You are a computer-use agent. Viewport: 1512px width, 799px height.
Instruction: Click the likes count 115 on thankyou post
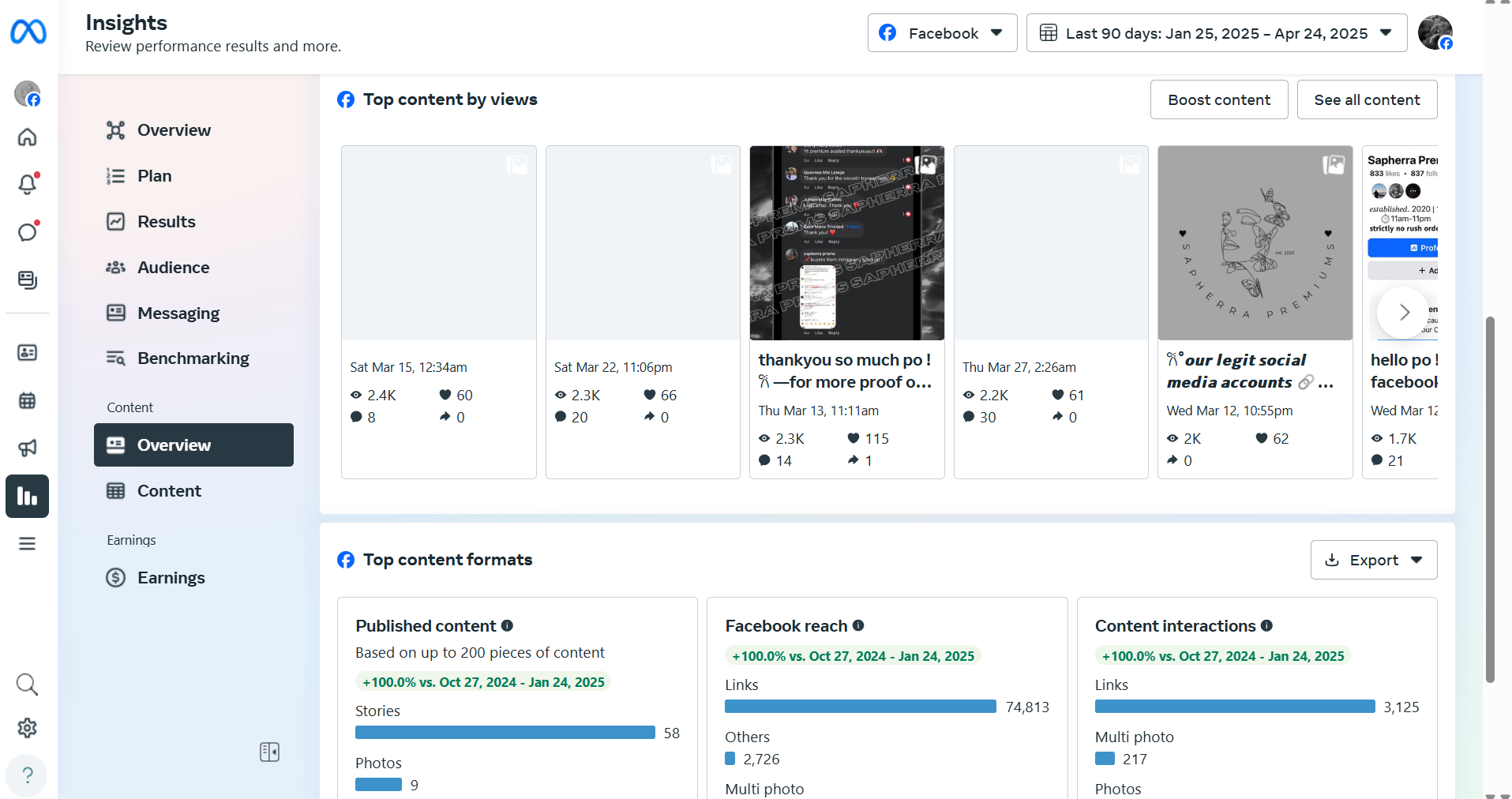[876, 438]
